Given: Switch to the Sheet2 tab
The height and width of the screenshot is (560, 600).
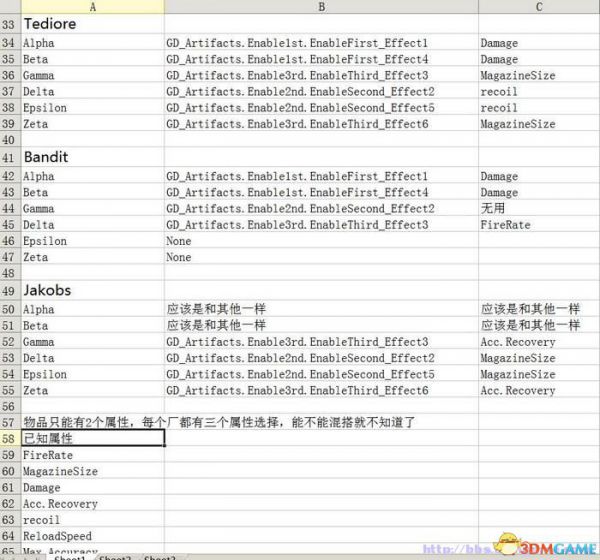Looking at the screenshot, I should click(x=115, y=557).
